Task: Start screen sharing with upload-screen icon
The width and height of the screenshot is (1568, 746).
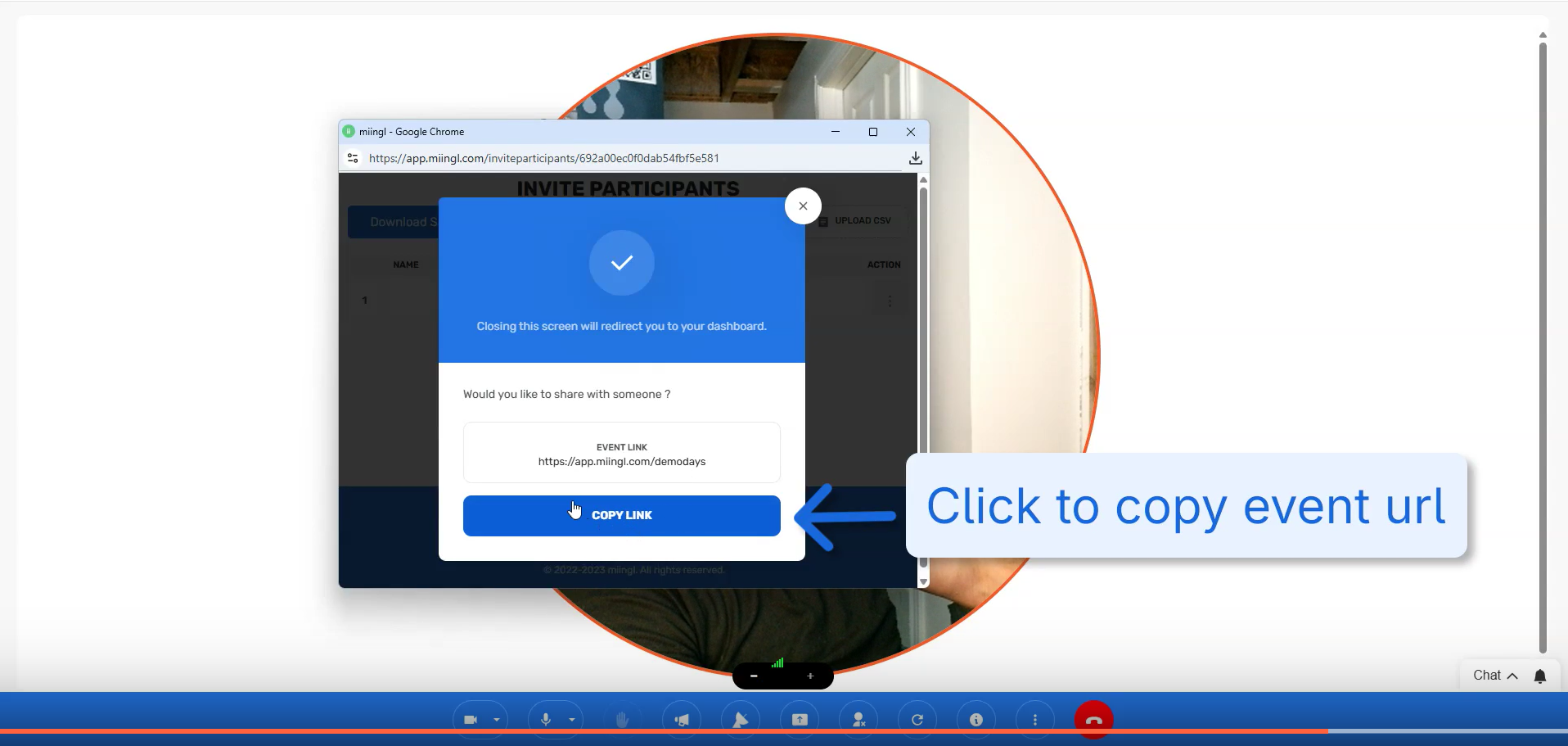Action: click(x=800, y=720)
